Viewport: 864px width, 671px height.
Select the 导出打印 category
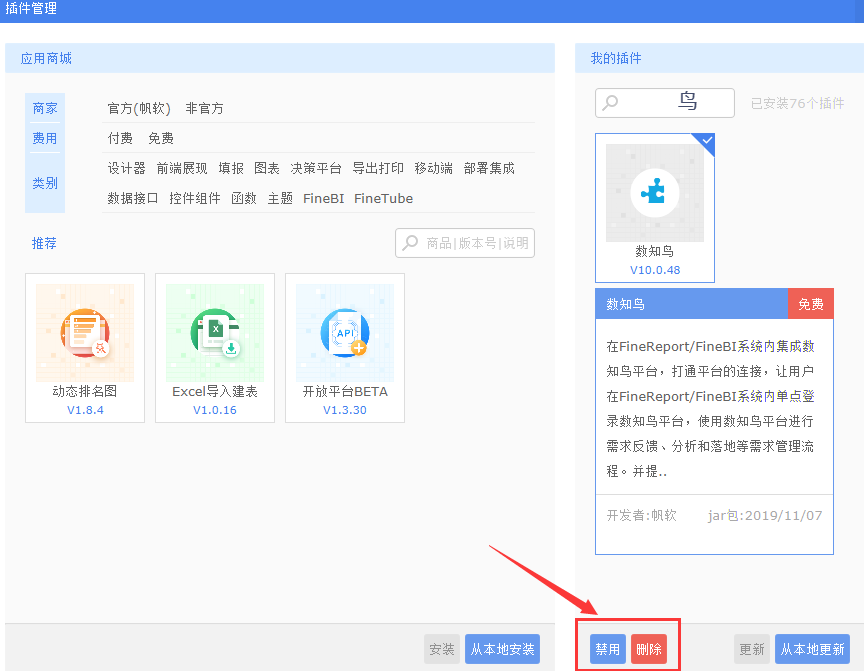click(378, 168)
